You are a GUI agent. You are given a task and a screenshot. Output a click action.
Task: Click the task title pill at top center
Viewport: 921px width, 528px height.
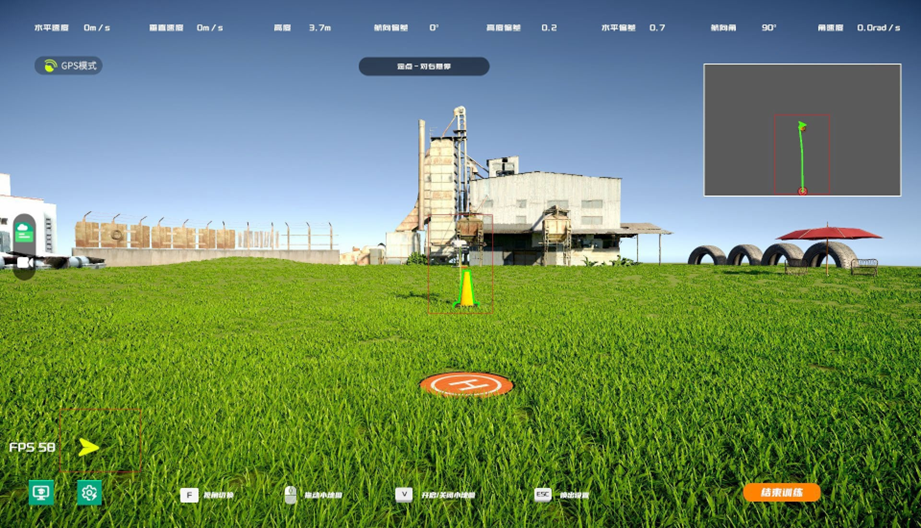click(424, 67)
